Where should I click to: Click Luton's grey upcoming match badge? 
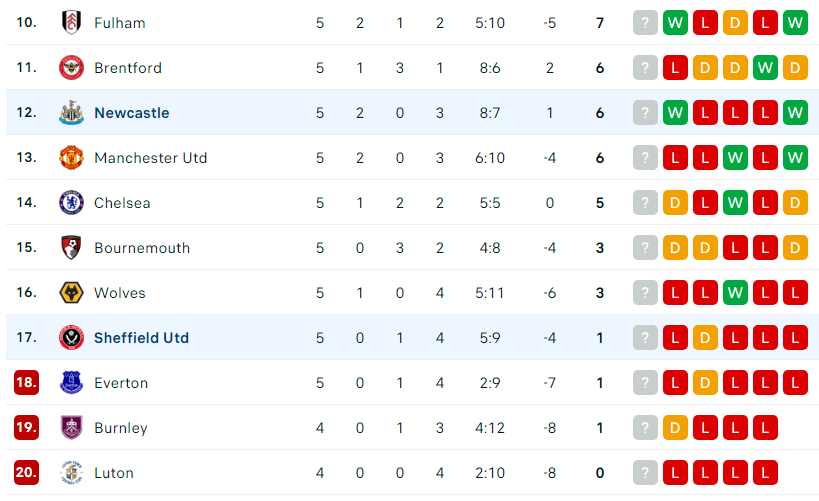645,473
